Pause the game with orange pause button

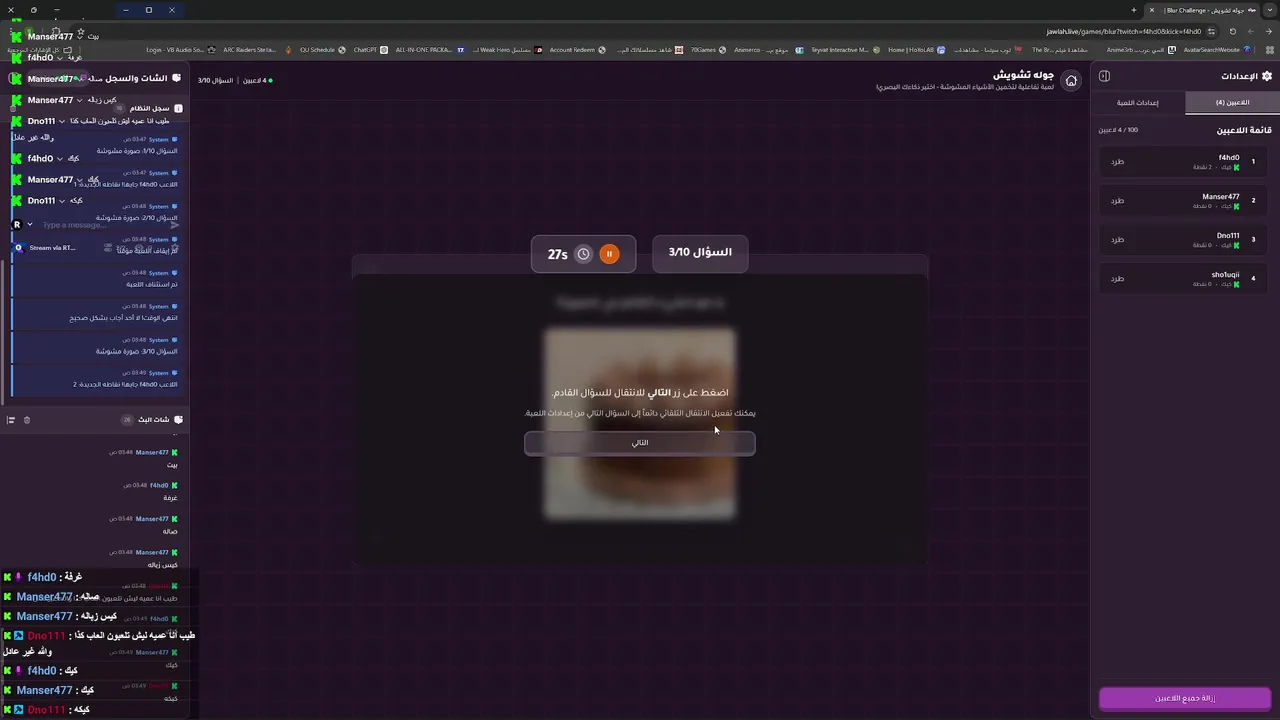(609, 254)
